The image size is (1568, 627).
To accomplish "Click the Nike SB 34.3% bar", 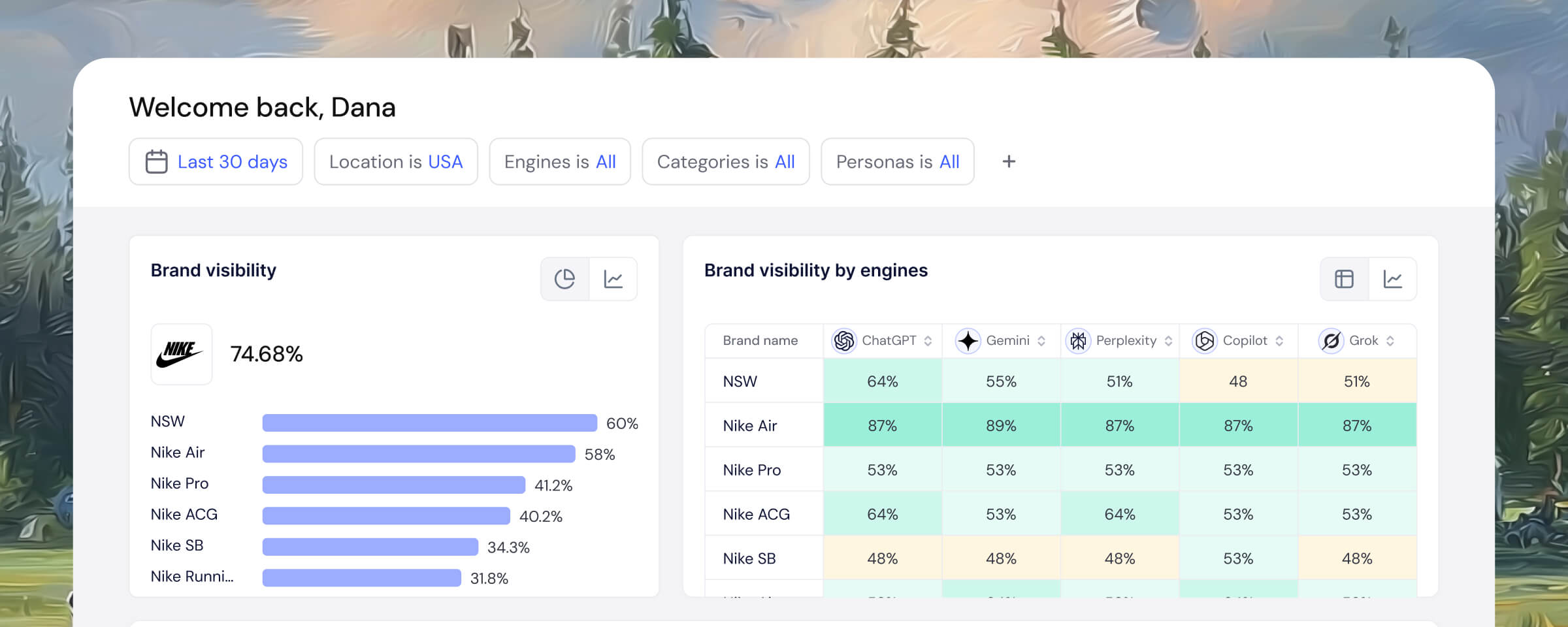I will (x=370, y=547).
